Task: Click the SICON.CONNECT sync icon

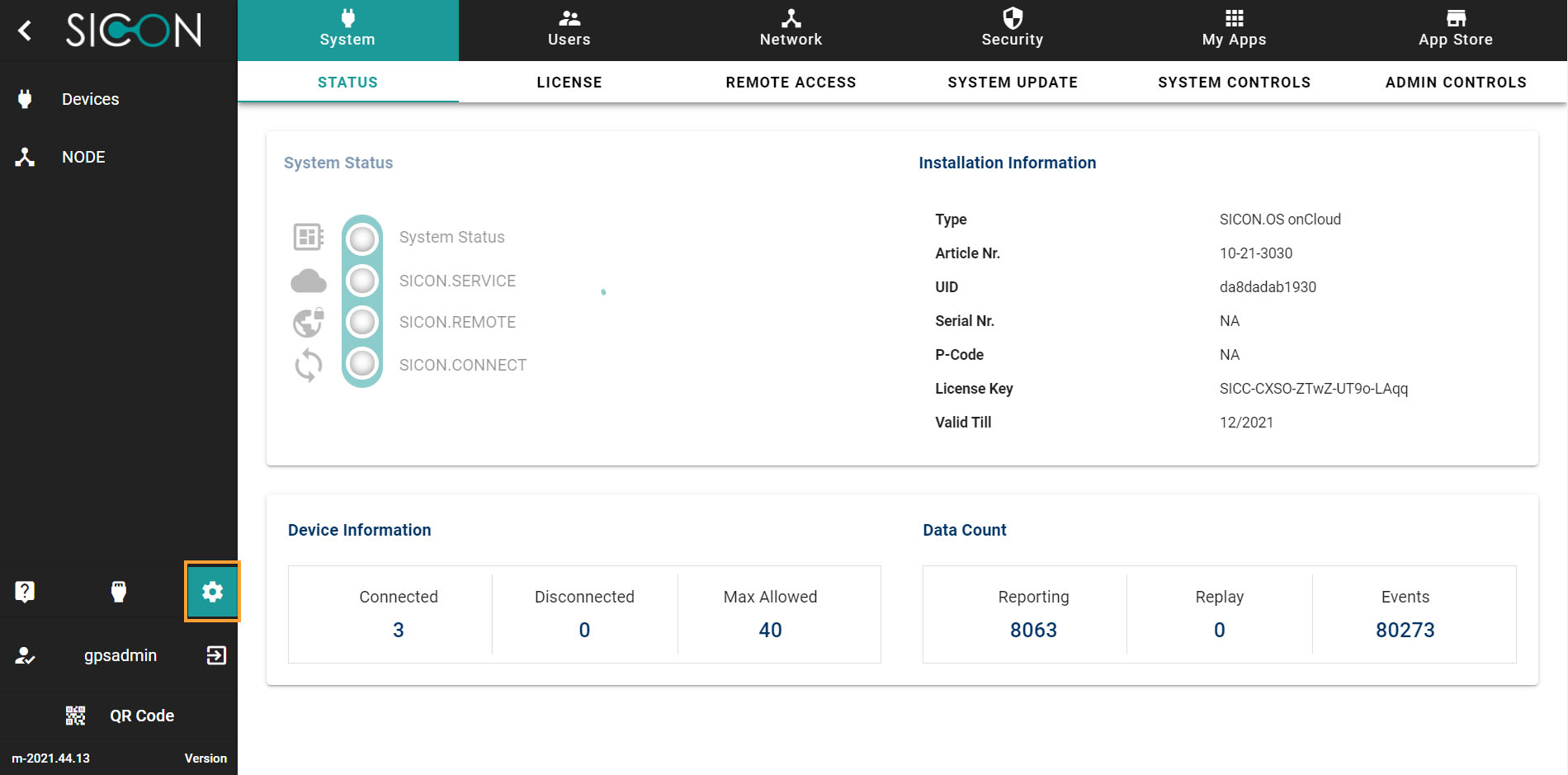Action: (x=308, y=365)
